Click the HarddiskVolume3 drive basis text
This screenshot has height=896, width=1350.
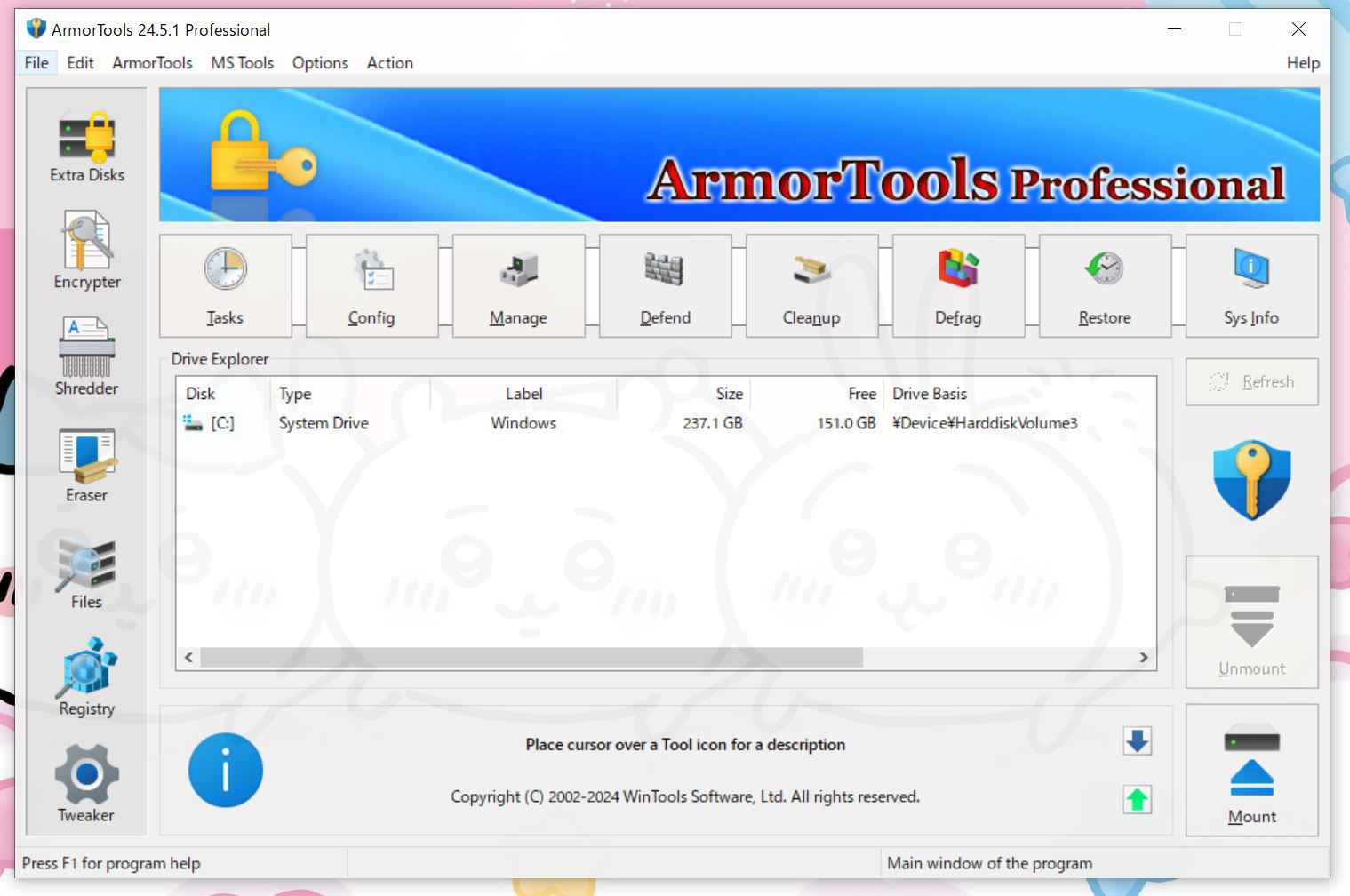(x=985, y=423)
